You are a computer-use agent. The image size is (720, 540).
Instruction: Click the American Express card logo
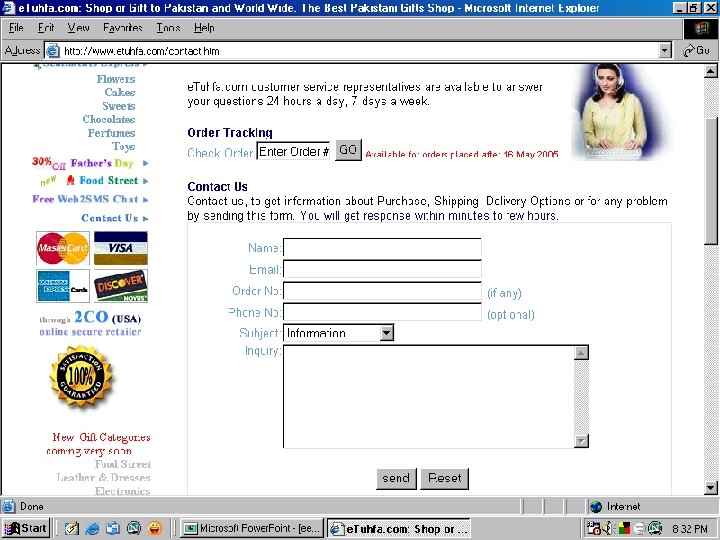click(x=63, y=286)
